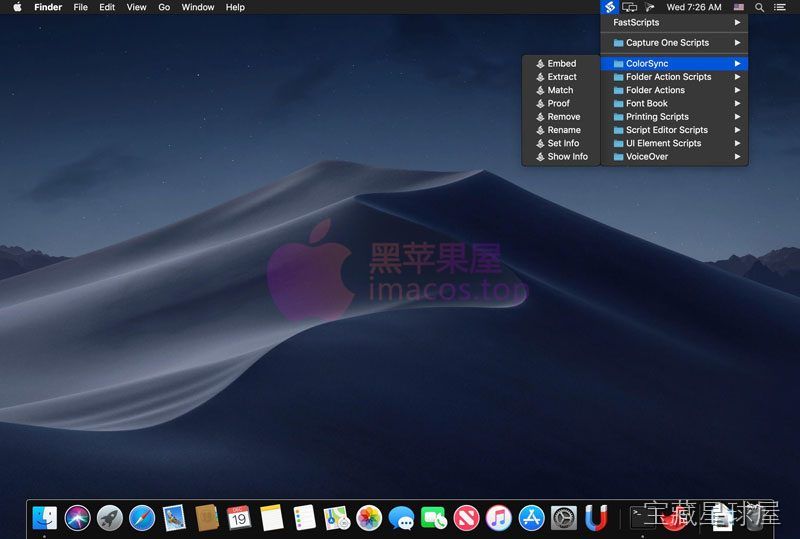The width and height of the screenshot is (800, 539).
Task: Expand the Printing Scripts folder
Action: click(x=674, y=116)
